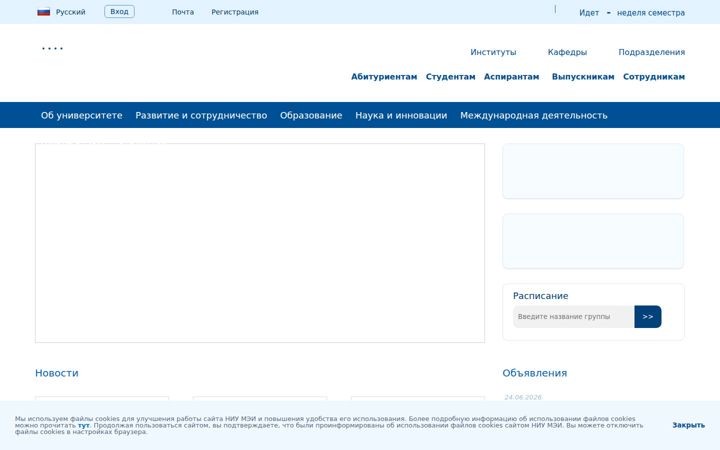Submit schedule search with >> button

click(648, 316)
